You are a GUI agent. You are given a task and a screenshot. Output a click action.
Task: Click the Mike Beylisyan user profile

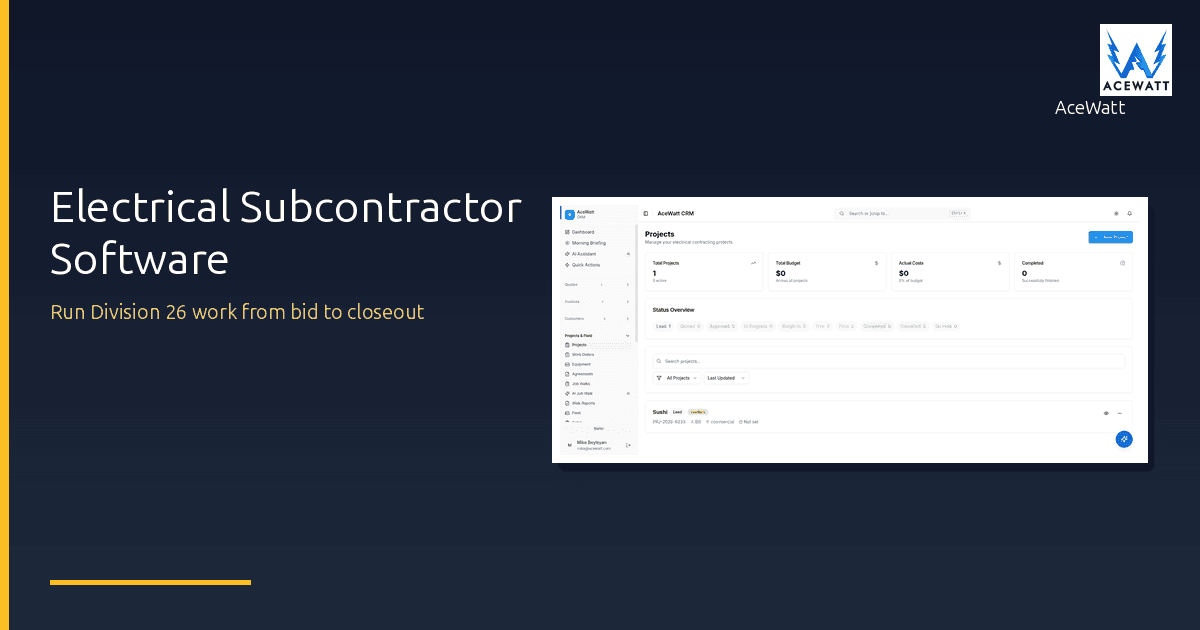pyautogui.click(x=592, y=445)
